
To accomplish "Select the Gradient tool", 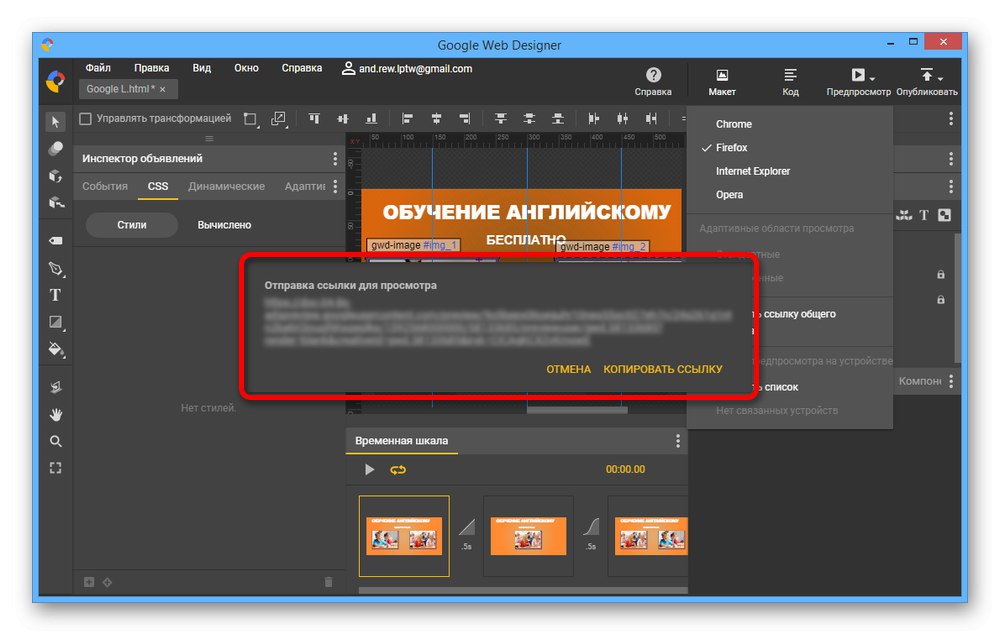I will coord(55,323).
